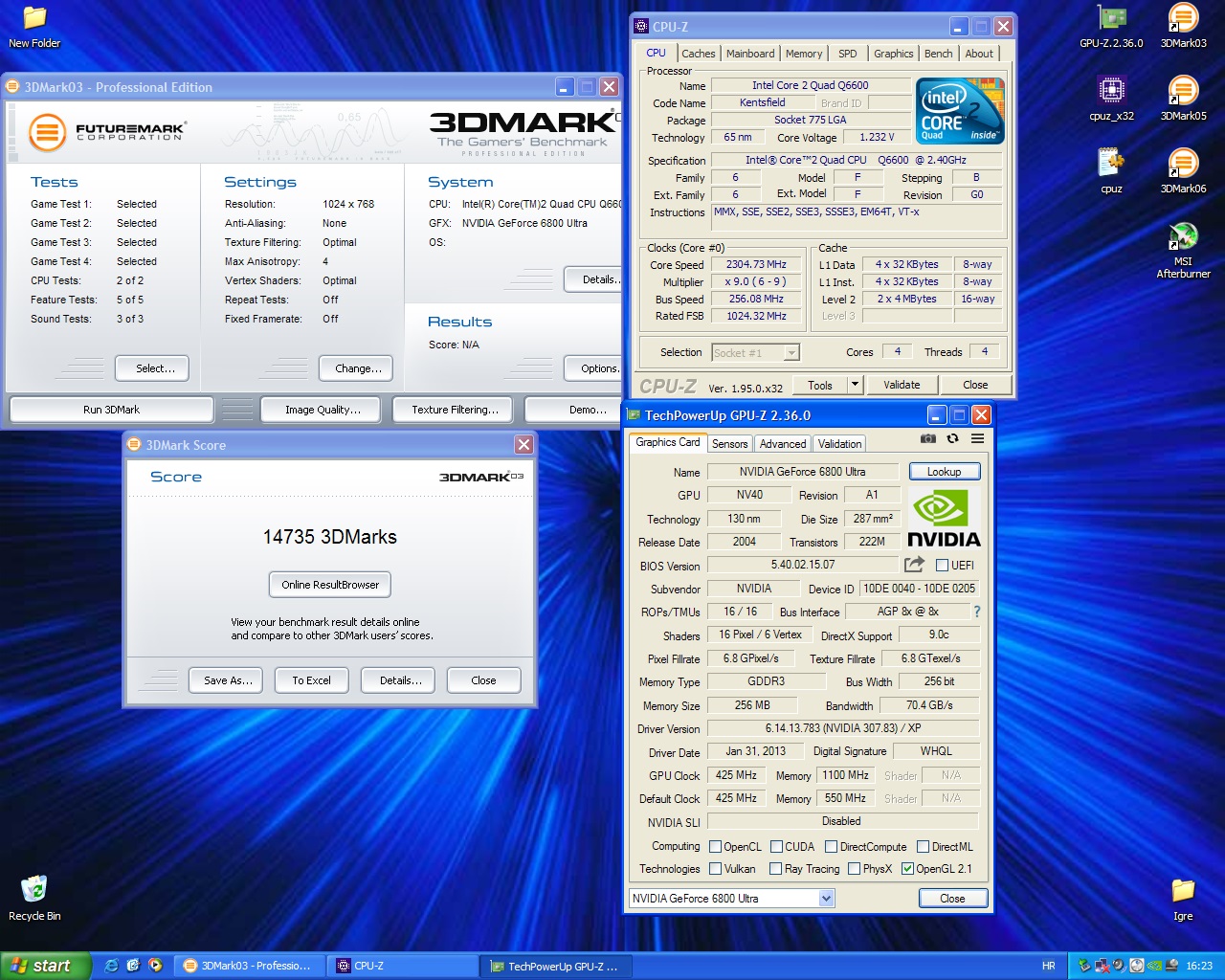Viewport: 1225px width, 980px height.
Task: Click the Lookup button in GPU-Z
Action: point(944,472)
